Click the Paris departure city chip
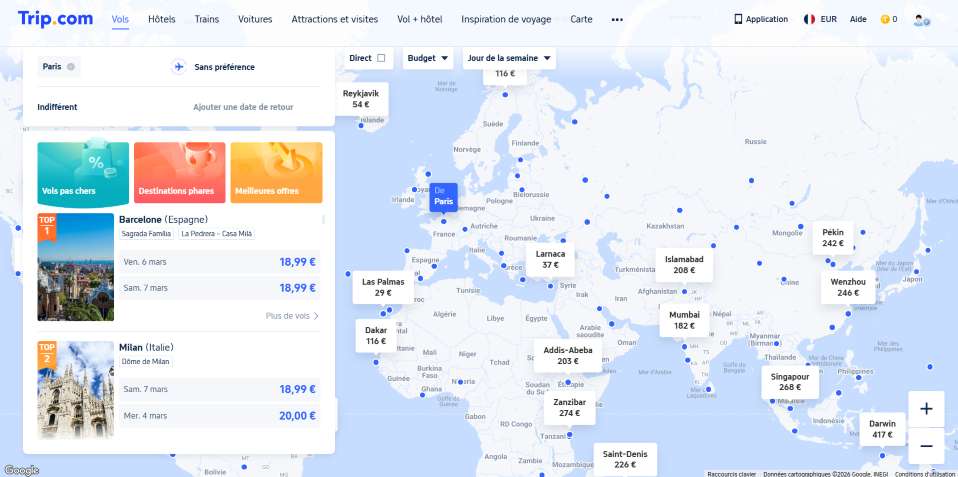The height and width of the screenshot is (477, 958). (x=59, y=67)
